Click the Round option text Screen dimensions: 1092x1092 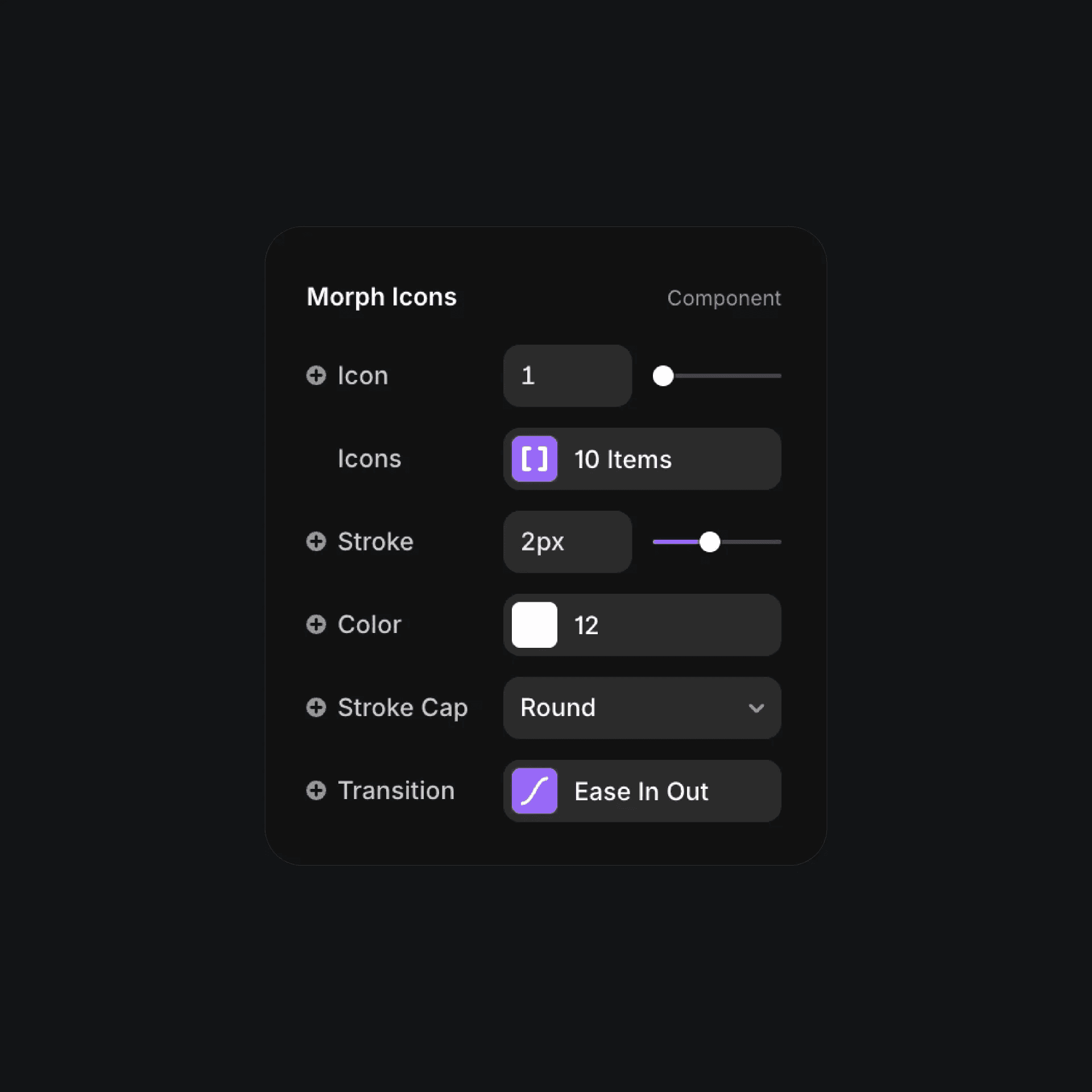click(x=557, y=708)
